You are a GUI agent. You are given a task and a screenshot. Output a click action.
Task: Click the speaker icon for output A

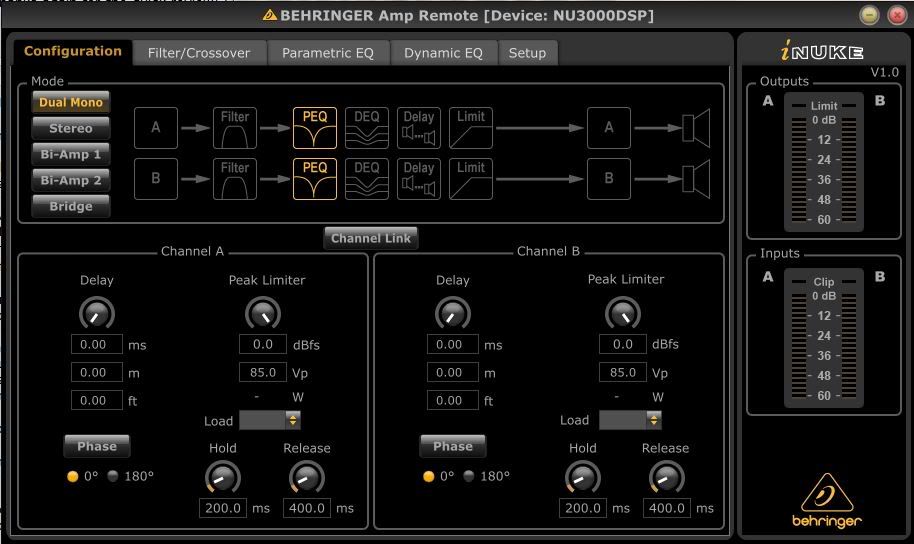696,128
